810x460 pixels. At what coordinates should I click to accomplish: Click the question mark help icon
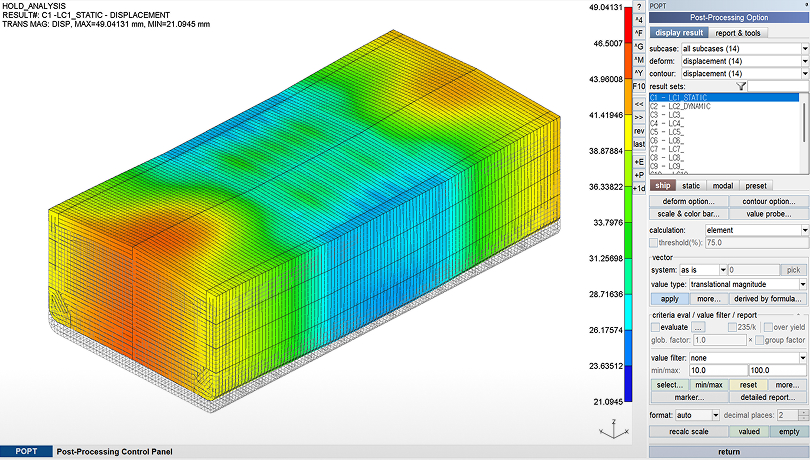(x=639, y=6)
